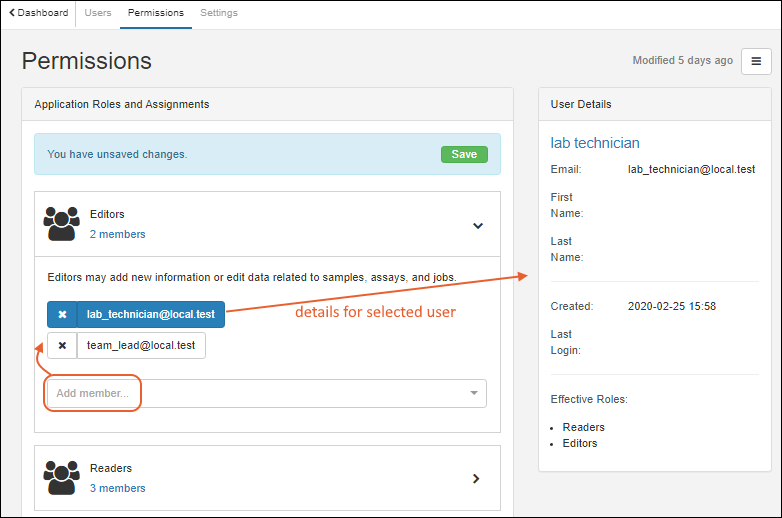
Task: Click the Readers group icon
Action: (62, 477)
